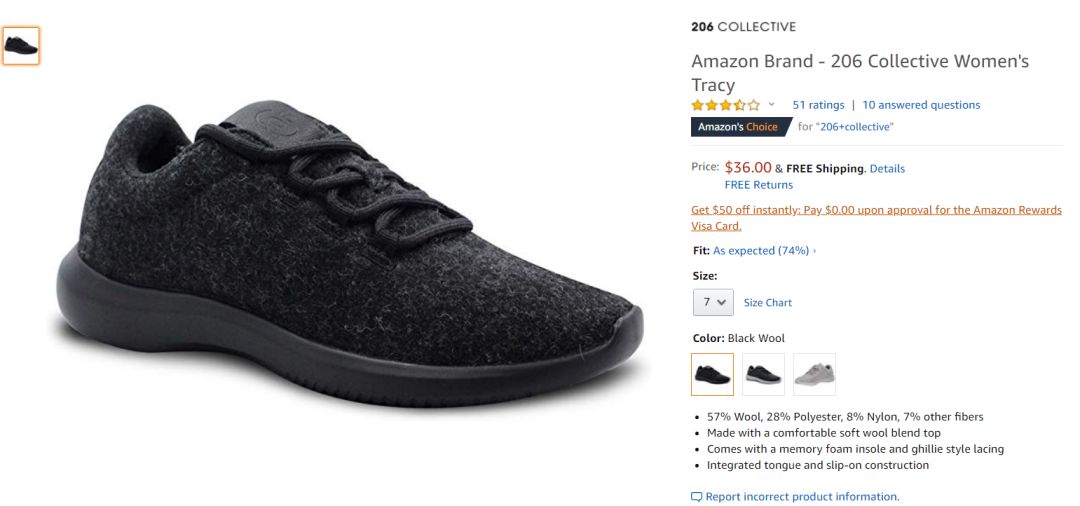Pick the grey wool color swatch
The height and width of the screenshot is (506, 1080).
814,375
